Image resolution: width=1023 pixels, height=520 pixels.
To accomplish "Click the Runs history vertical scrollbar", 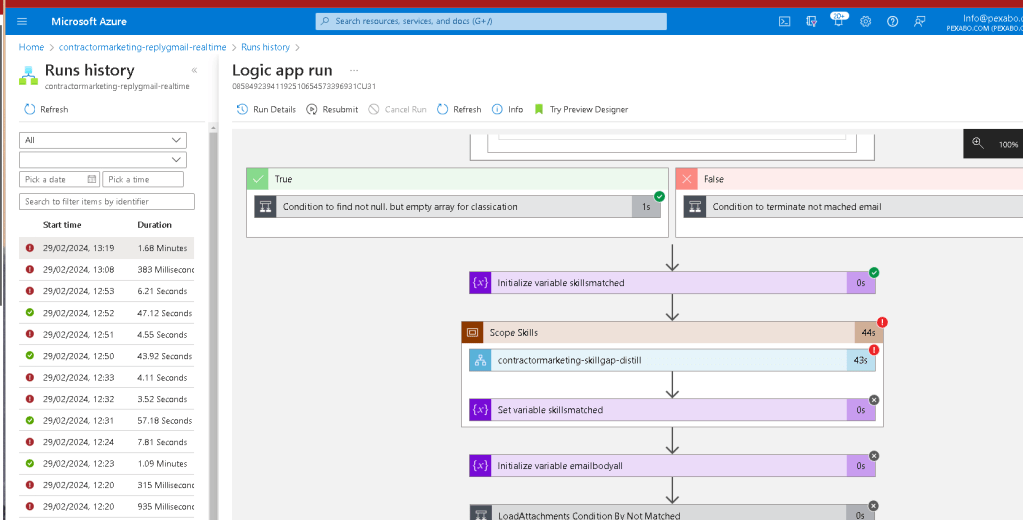I will click(213, 323).
